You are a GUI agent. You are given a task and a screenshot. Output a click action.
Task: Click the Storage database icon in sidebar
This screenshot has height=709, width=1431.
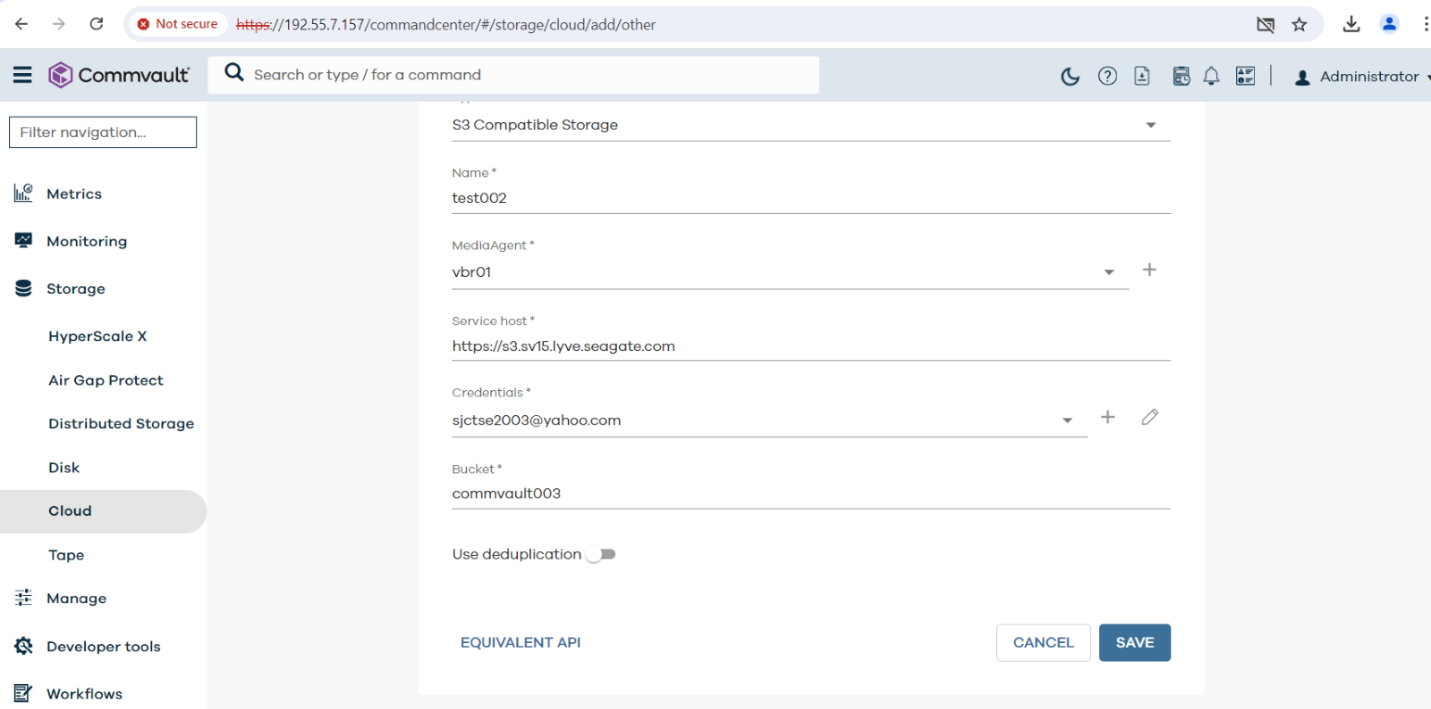[x=23, y=289]
